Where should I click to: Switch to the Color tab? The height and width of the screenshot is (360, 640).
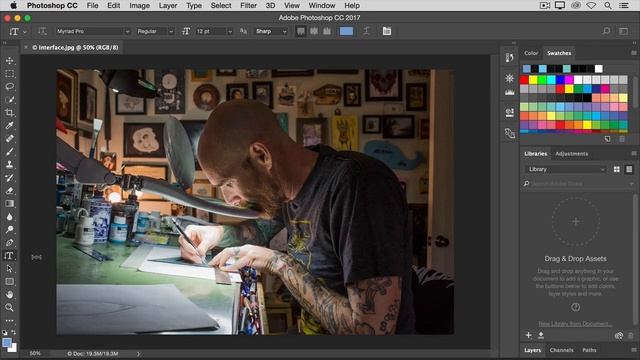(x=531, y=53)
